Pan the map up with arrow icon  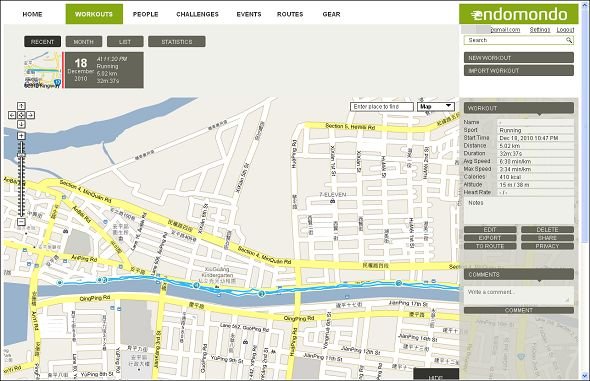(21, 106)
